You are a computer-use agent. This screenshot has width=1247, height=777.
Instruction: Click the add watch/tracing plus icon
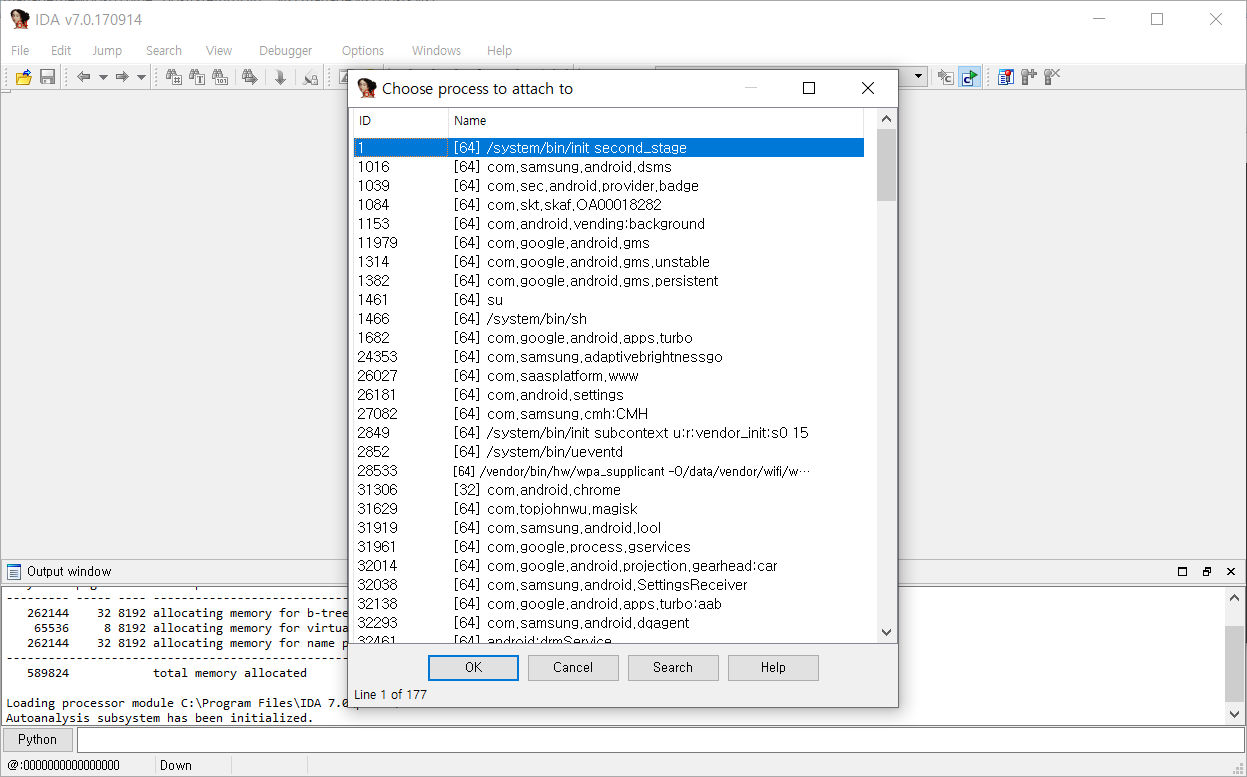[1028, 77]
